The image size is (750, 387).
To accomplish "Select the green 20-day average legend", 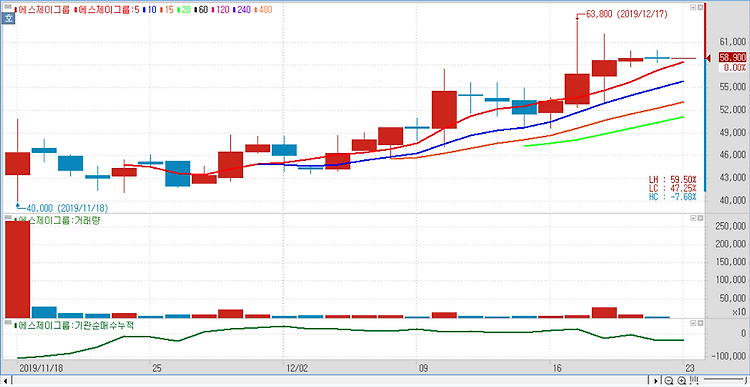I will tap(184, 10).
